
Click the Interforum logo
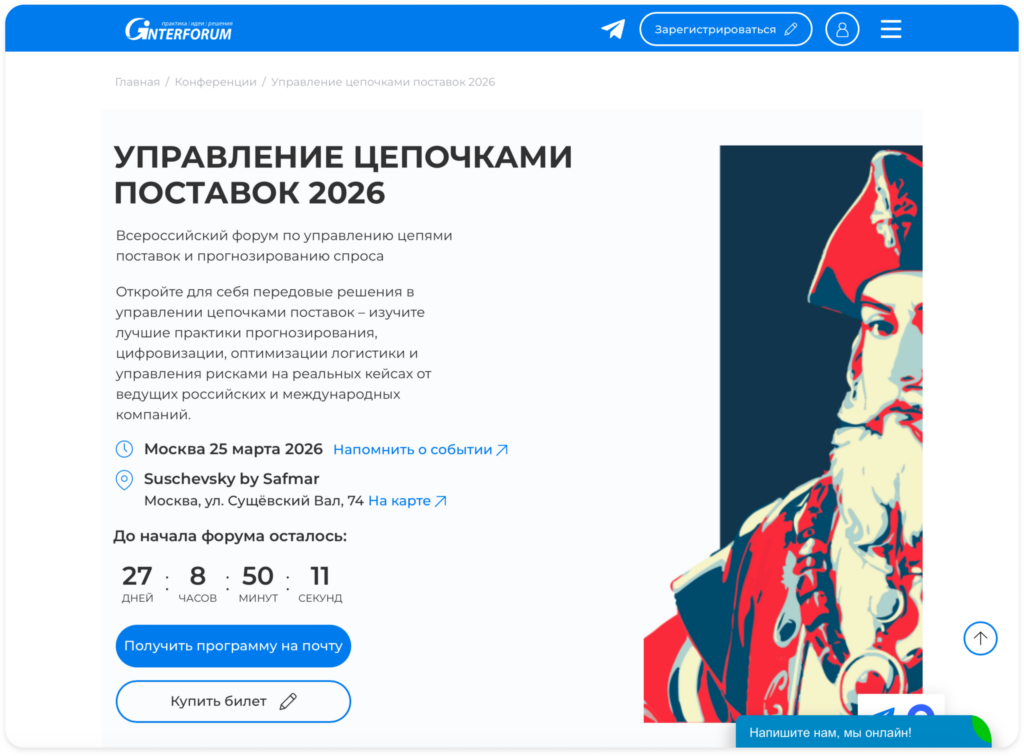(178, 29)
